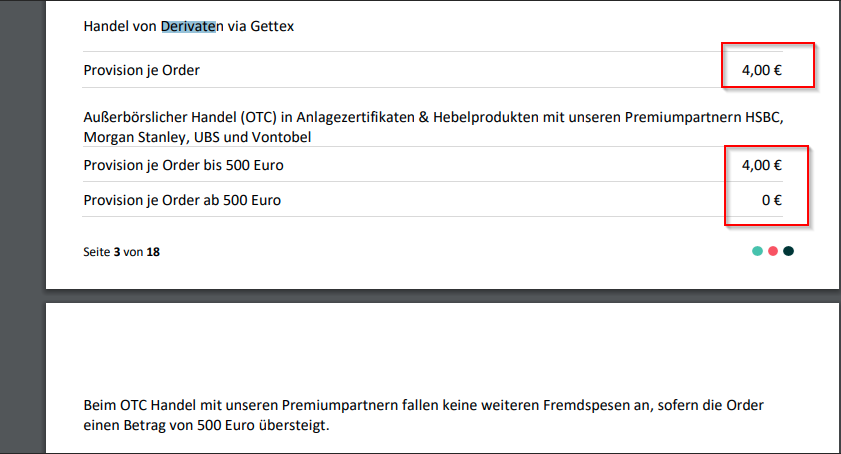This screenshot has width=841, height=454.
Task: Click the teal dot in the page footer
Action: coord(758,251)
